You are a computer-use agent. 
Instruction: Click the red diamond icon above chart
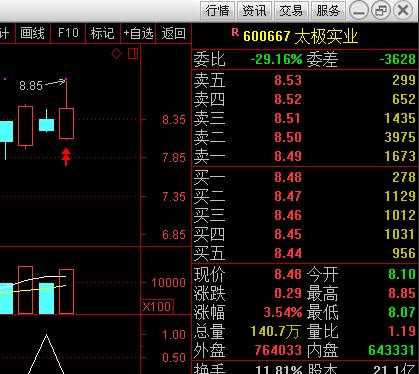click(x=116, y=53)
